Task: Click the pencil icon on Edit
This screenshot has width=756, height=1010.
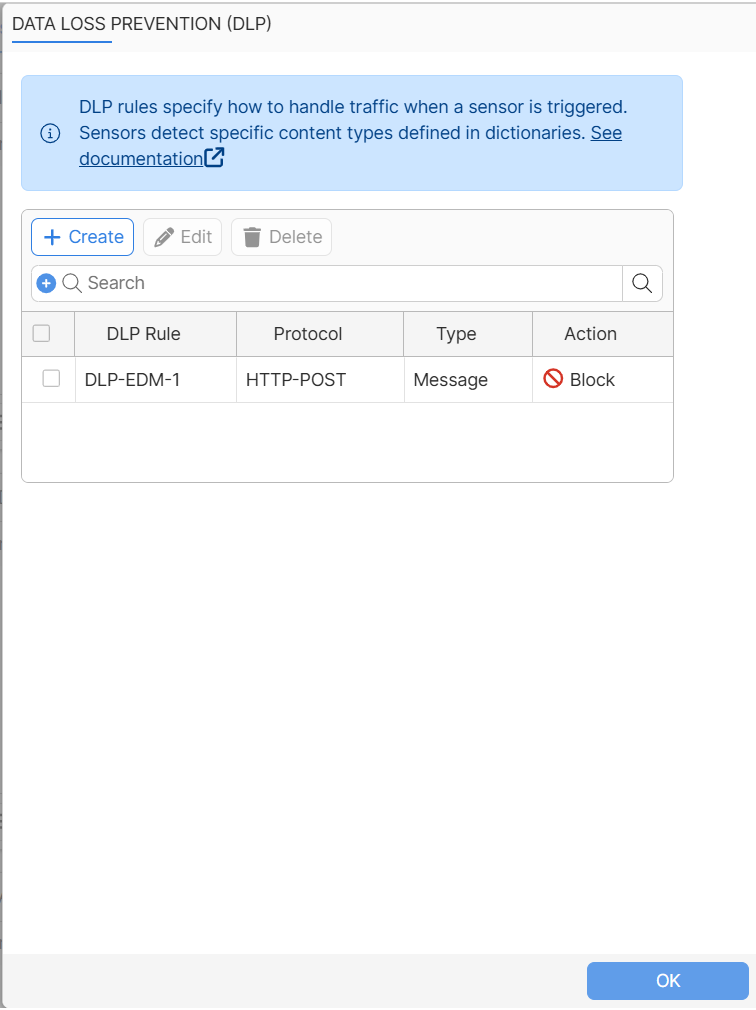Action: tap(164, 237)
